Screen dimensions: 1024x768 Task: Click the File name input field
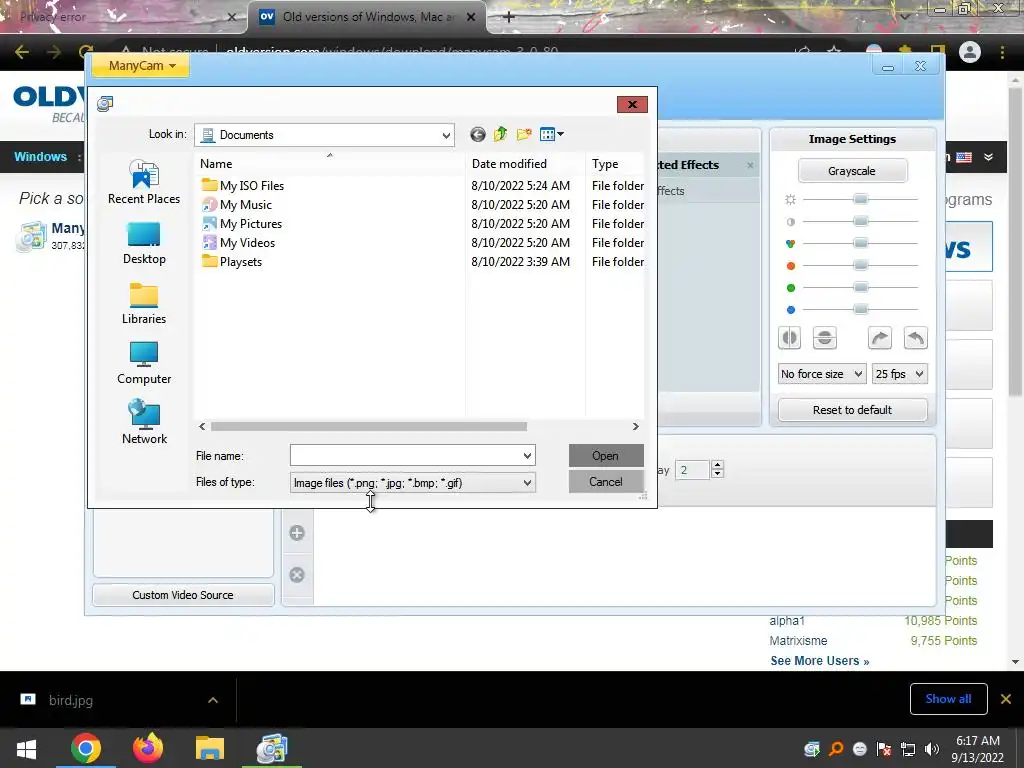[x=406, y=455]
